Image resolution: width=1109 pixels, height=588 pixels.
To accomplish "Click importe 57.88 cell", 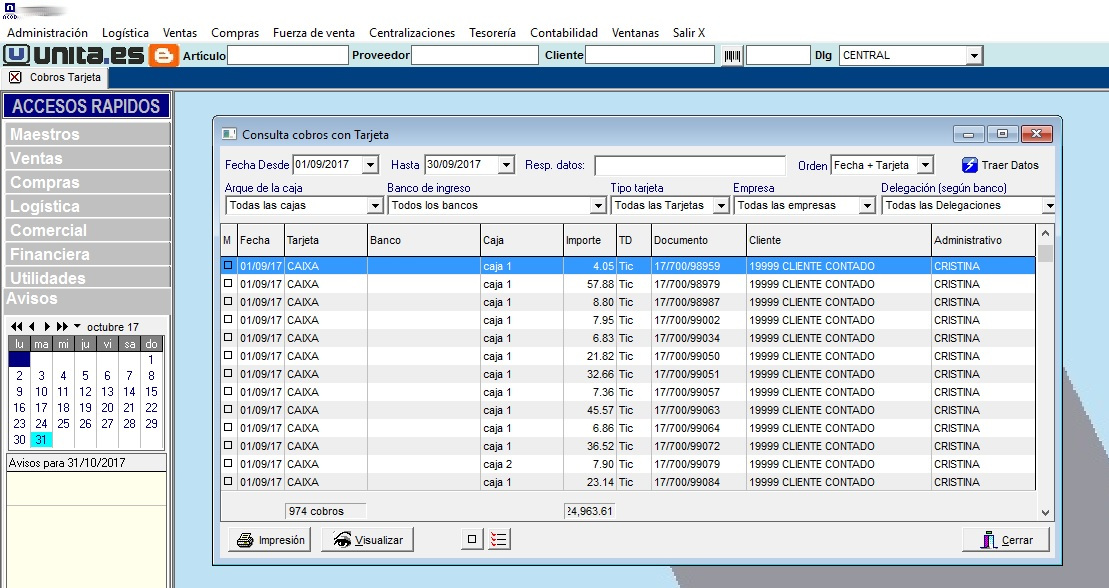I will (590, 284).
